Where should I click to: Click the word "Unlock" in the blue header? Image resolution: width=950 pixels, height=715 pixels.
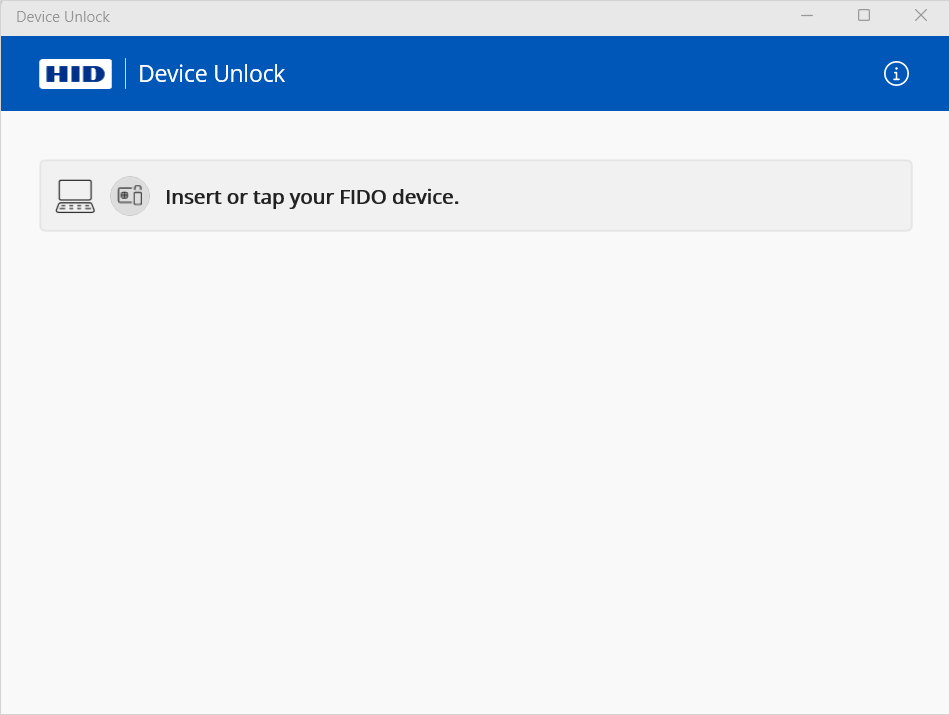point(252,74)
